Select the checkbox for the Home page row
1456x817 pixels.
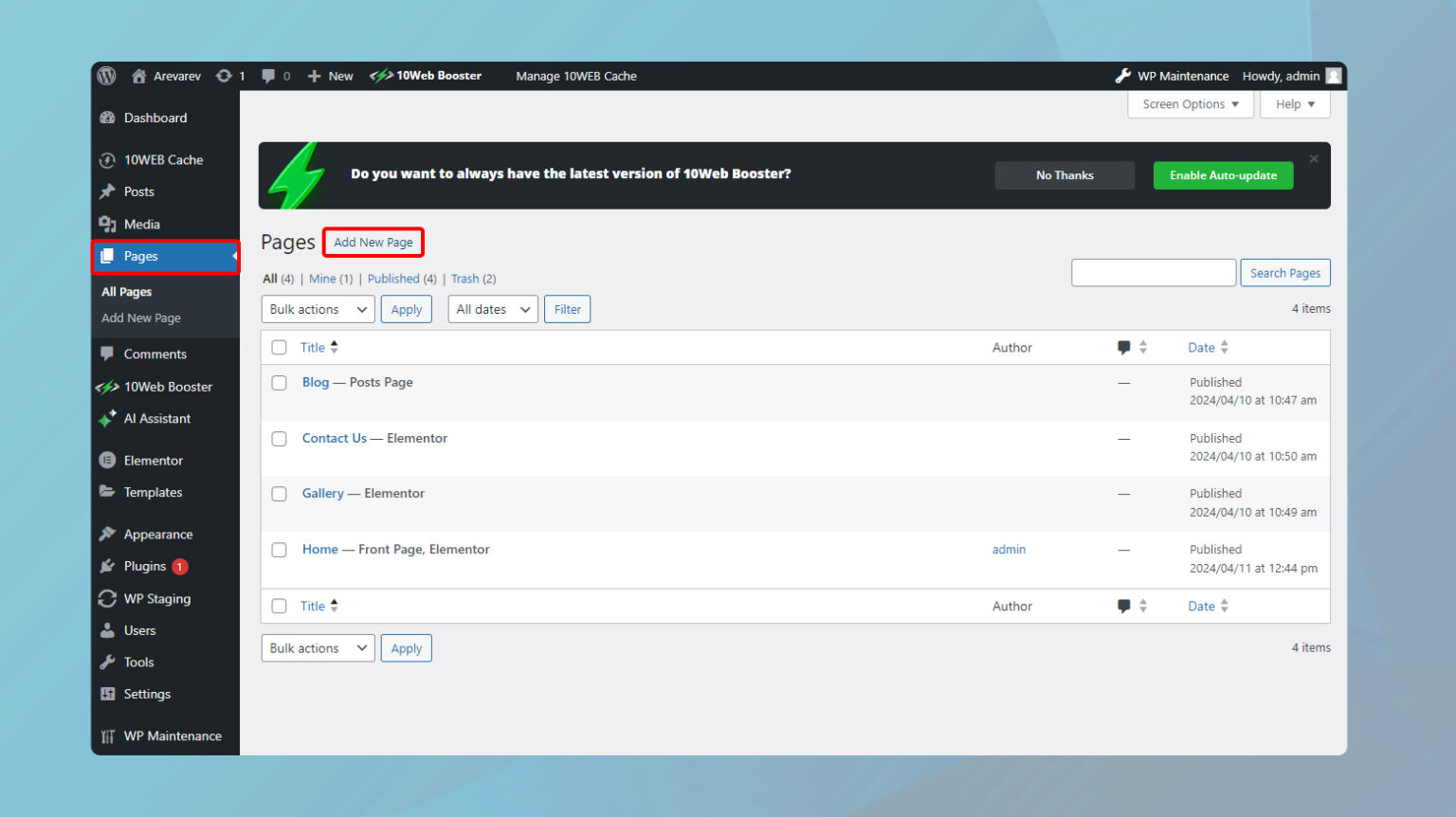(x=279, y=550)
